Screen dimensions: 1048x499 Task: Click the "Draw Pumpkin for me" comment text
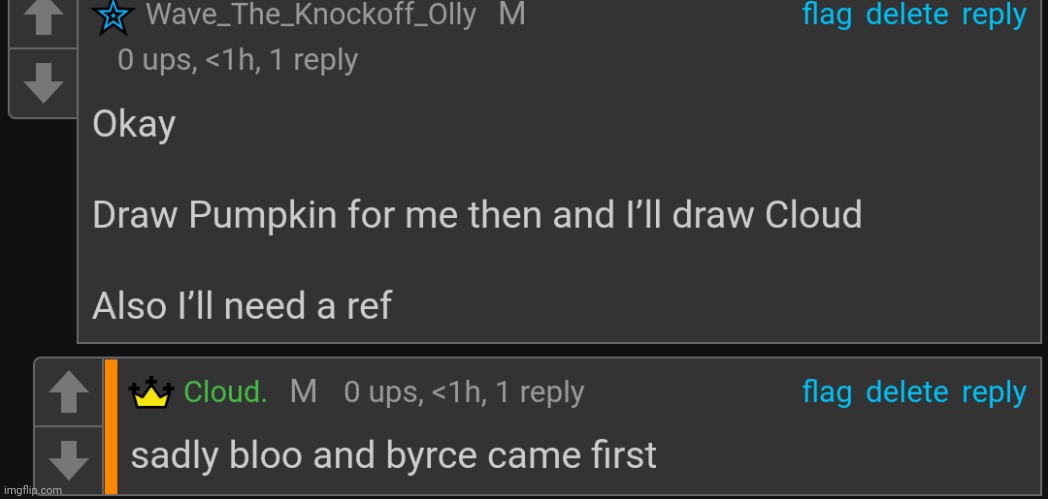pos(477,215)
